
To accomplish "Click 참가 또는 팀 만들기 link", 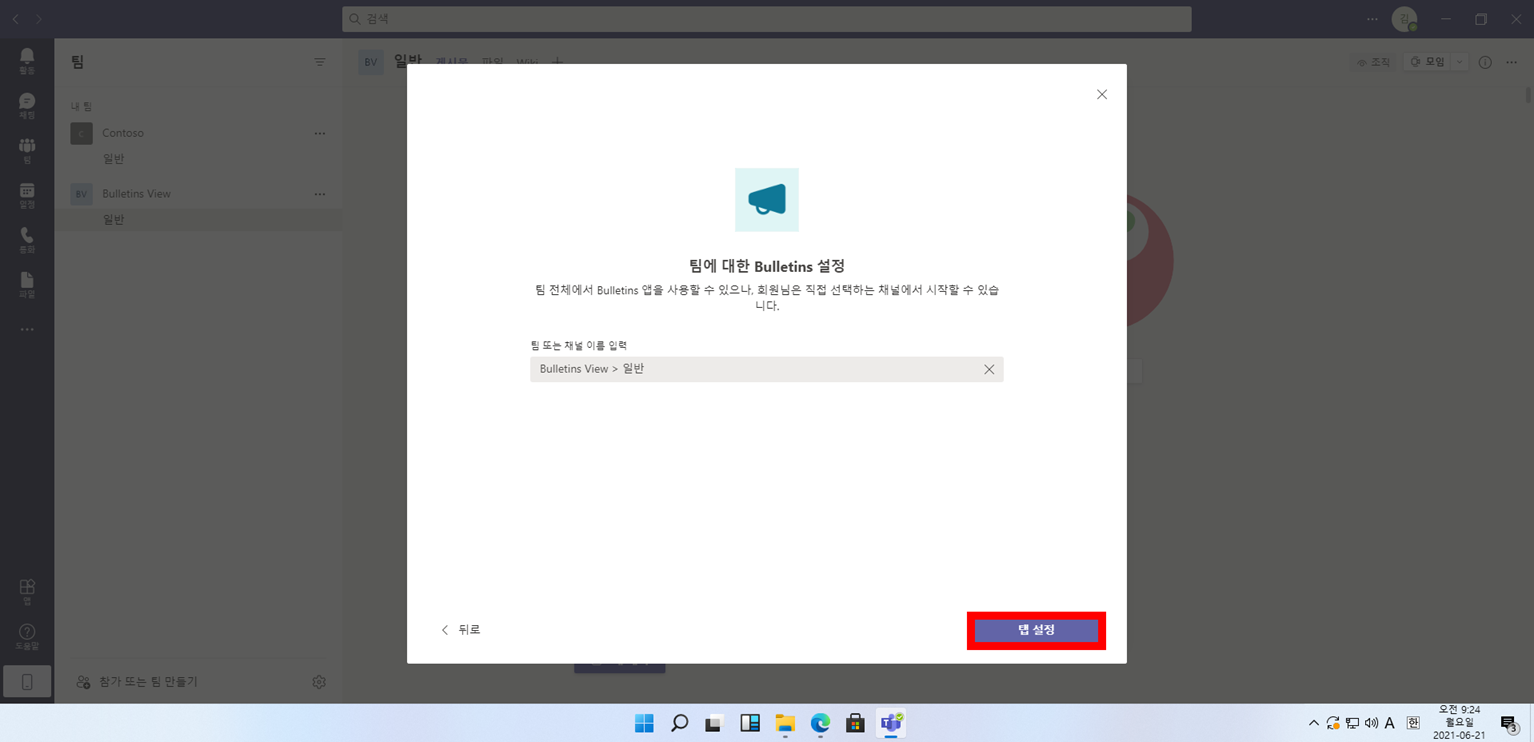I will click(137, 682).
